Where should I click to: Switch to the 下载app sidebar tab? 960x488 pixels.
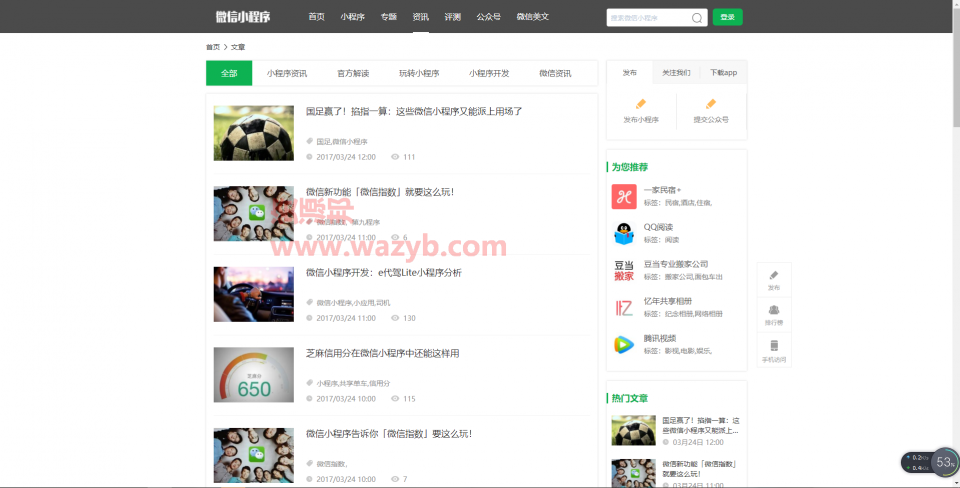click(724, 72)
